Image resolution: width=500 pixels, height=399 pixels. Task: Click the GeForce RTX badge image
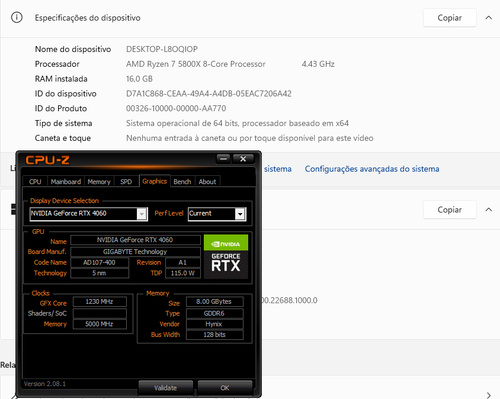(x=226, y=265)
